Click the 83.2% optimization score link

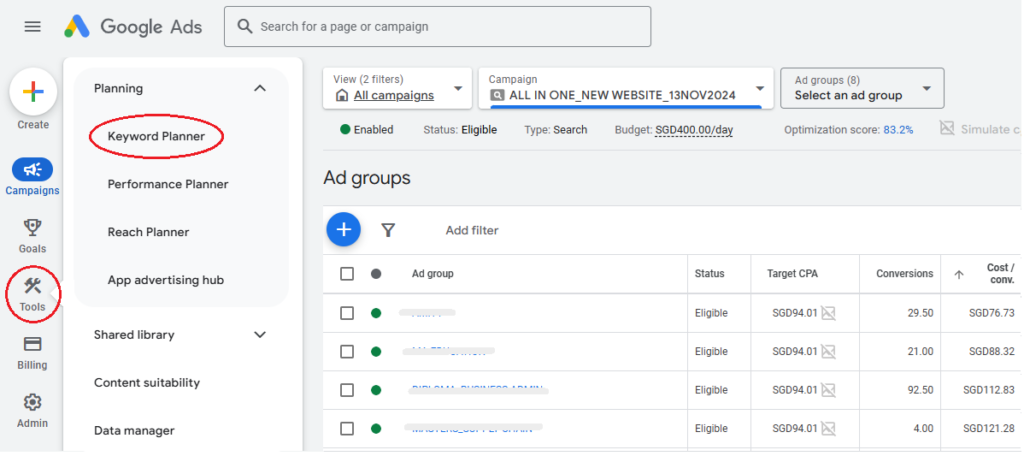[x=897, y=130]
